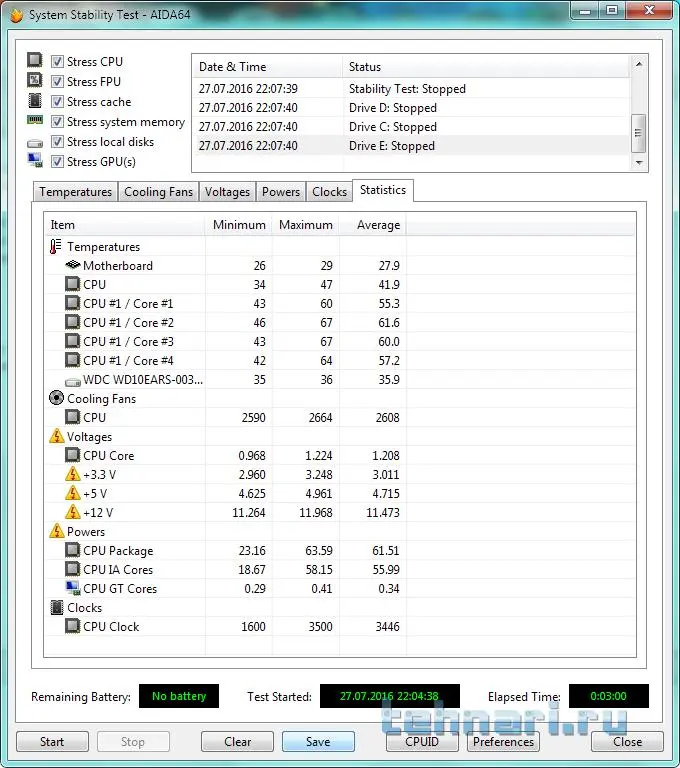Screen dimensions: 680x768
Task: Click the lightning icon of +12 V row
Action: pyautogui.click(x=73, y=512)
